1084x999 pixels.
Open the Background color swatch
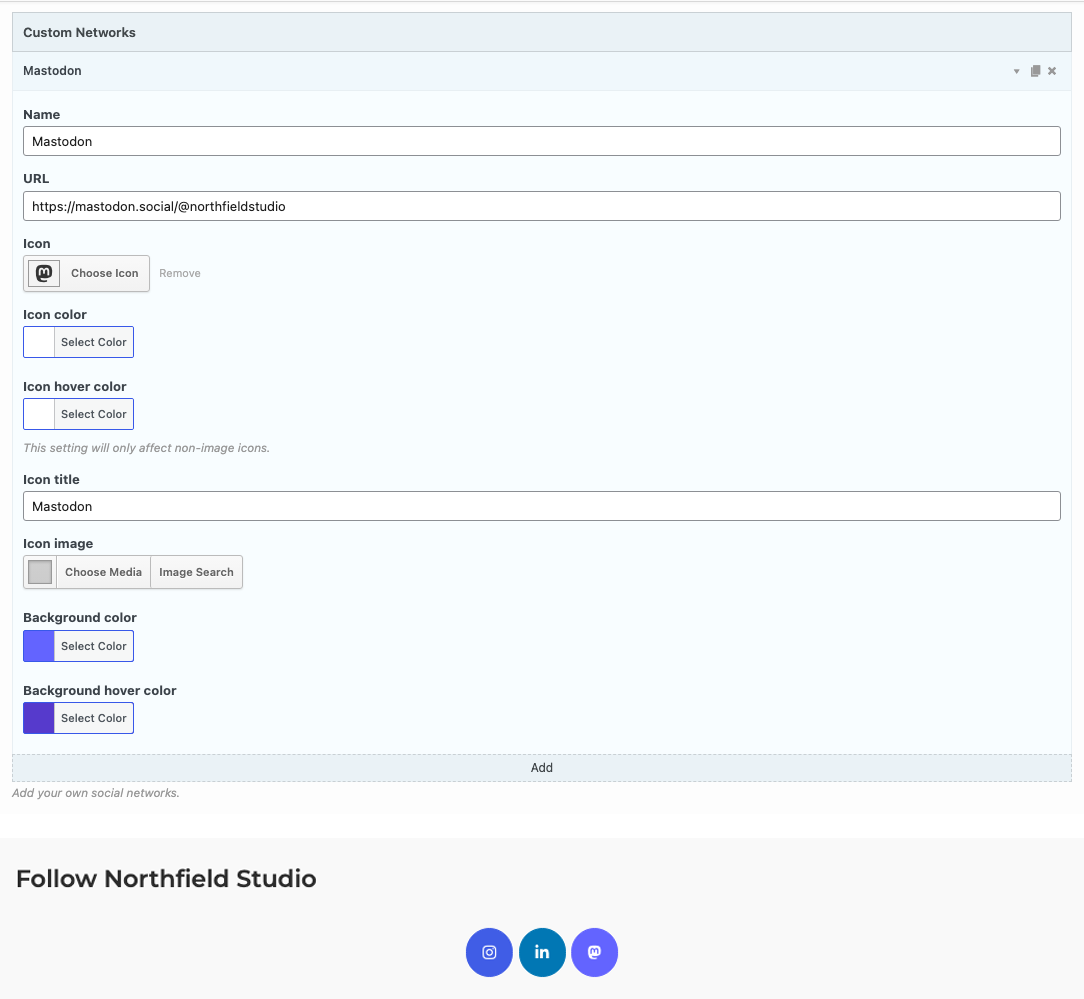(x=39, y=646)
